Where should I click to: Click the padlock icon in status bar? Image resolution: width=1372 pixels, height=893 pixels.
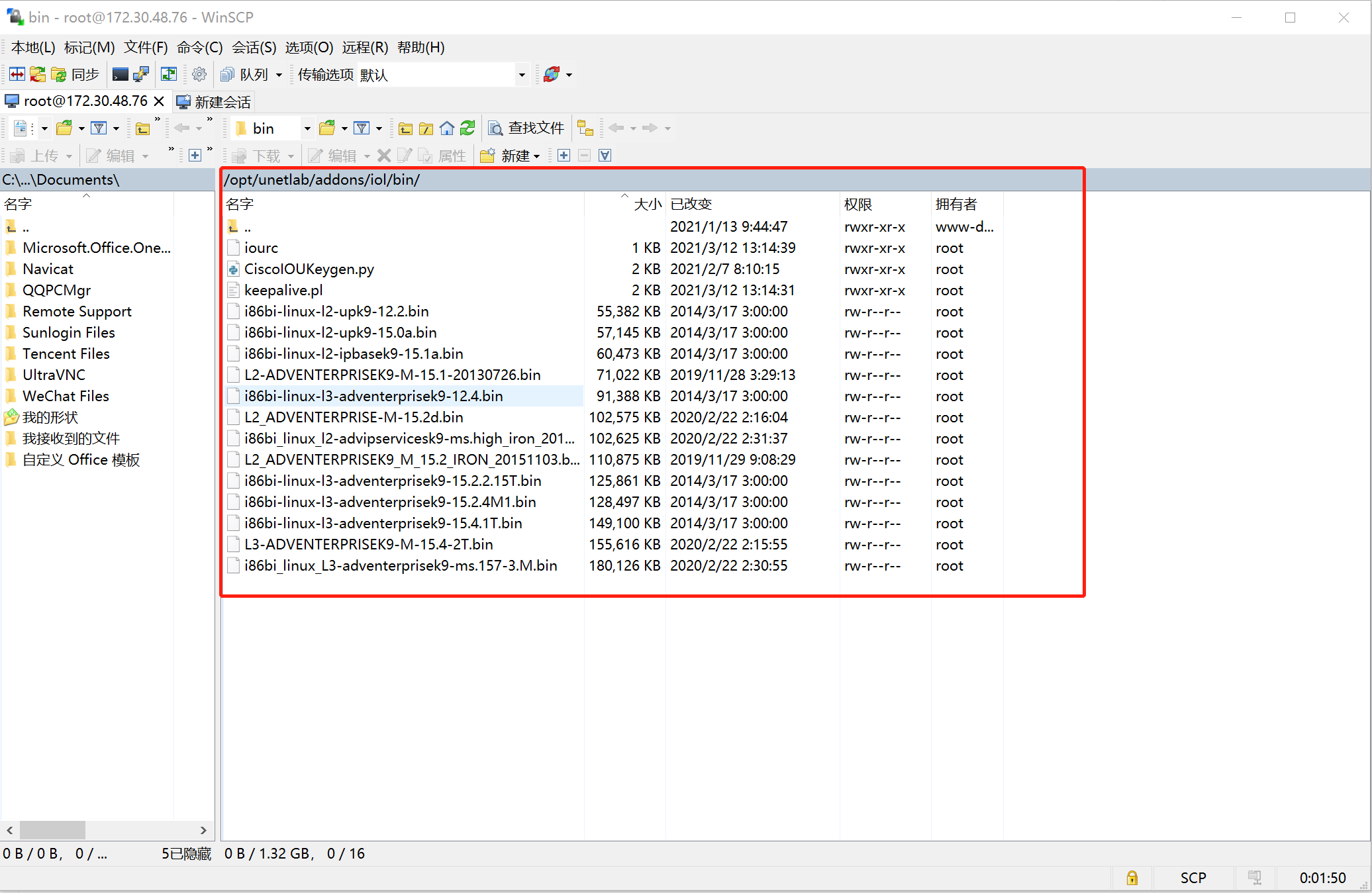1132,878
